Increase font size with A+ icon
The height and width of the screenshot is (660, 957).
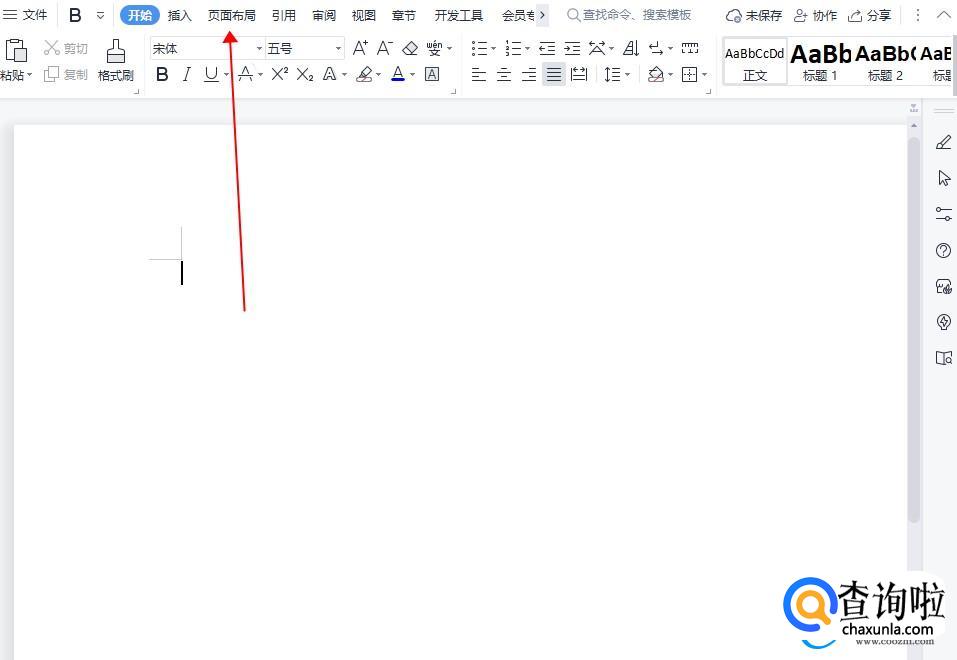(x=360, y=48)
